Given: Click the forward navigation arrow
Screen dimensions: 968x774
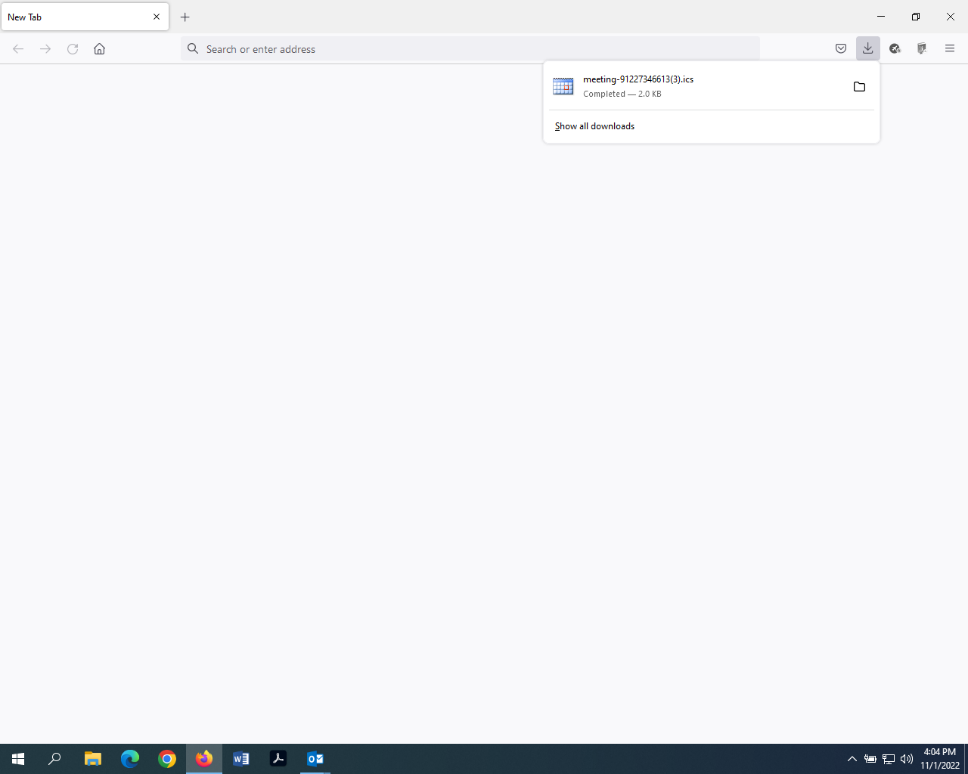Looking at the screenshot, I should point(45,49).
